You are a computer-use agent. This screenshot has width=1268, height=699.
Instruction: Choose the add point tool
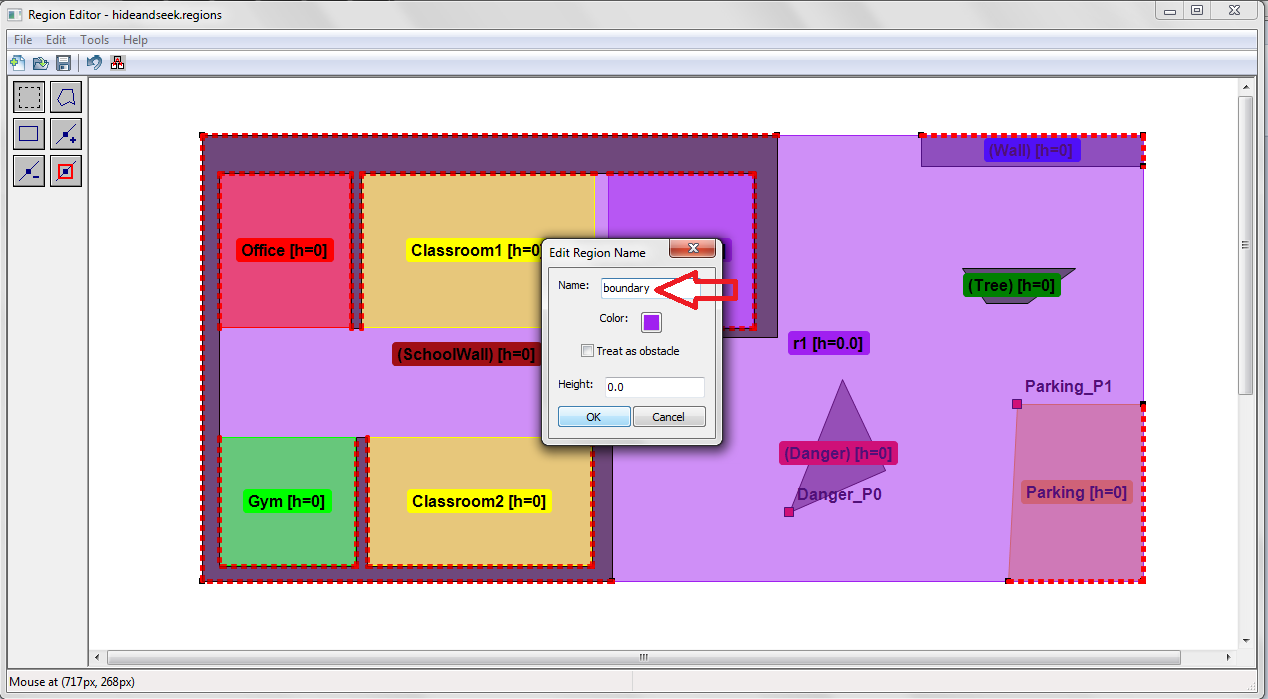click(66, 134)
